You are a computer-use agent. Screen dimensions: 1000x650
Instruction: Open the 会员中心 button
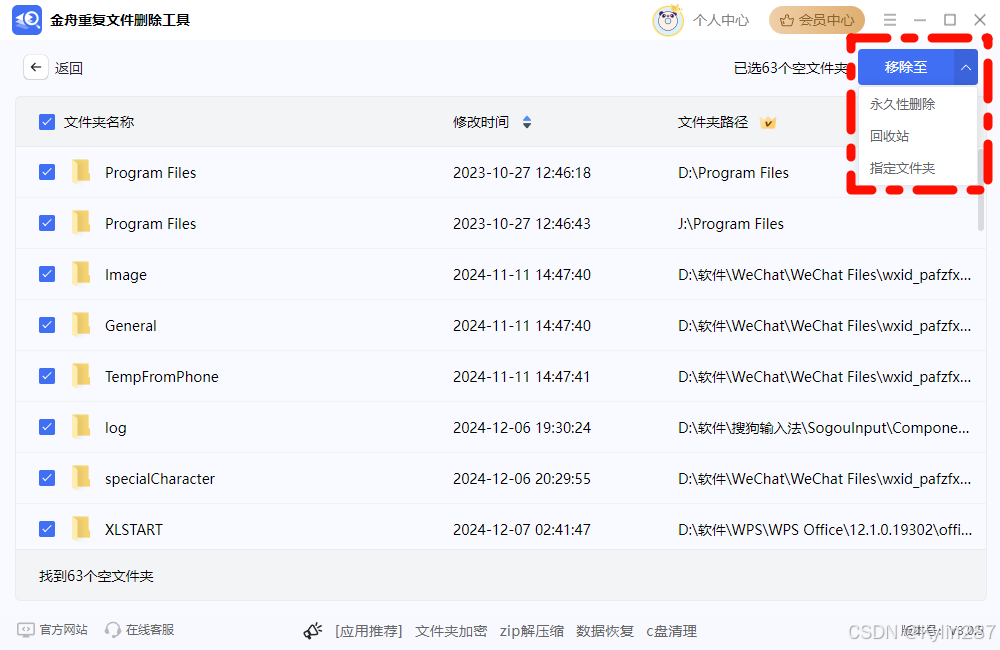[x=817, y=20]
